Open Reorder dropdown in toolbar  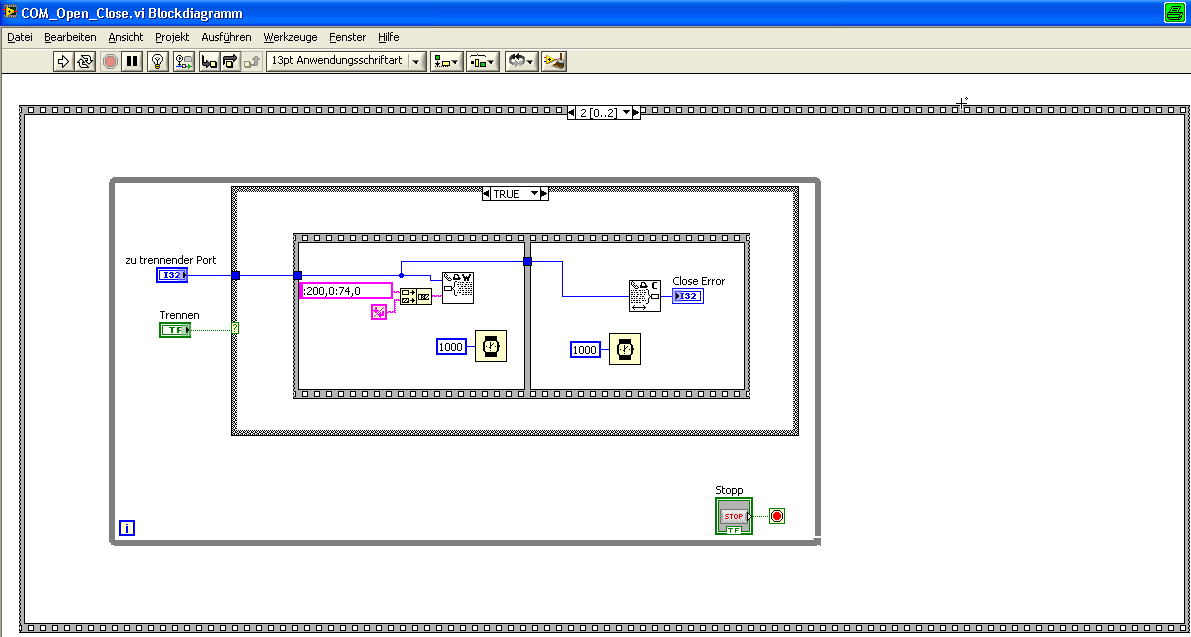click(x=520, y=61)
